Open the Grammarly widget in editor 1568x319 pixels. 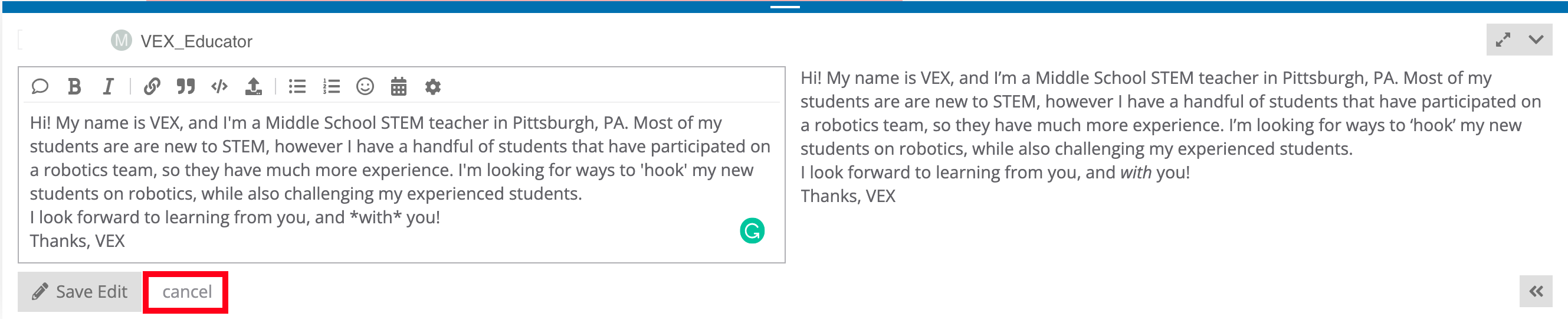pyautogui.click(x=752, y=230)
